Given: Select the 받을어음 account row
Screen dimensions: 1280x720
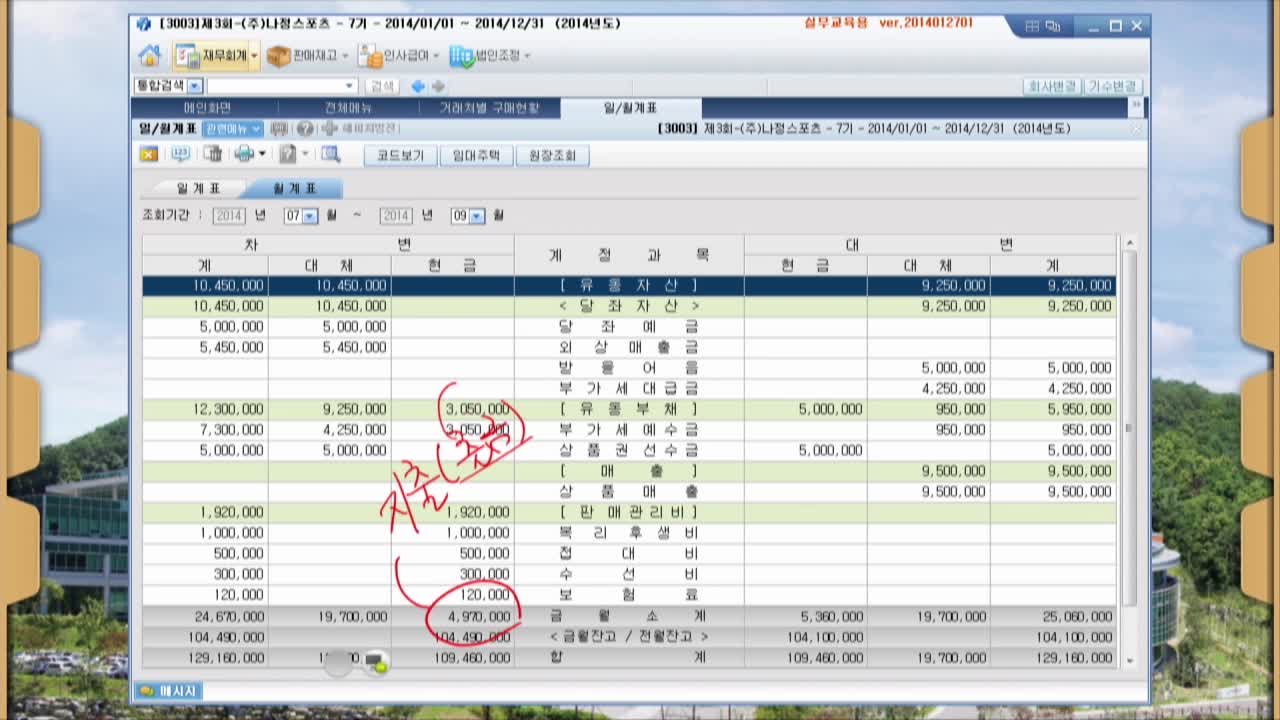Looking at the screenshot, I should pos(628,368).
